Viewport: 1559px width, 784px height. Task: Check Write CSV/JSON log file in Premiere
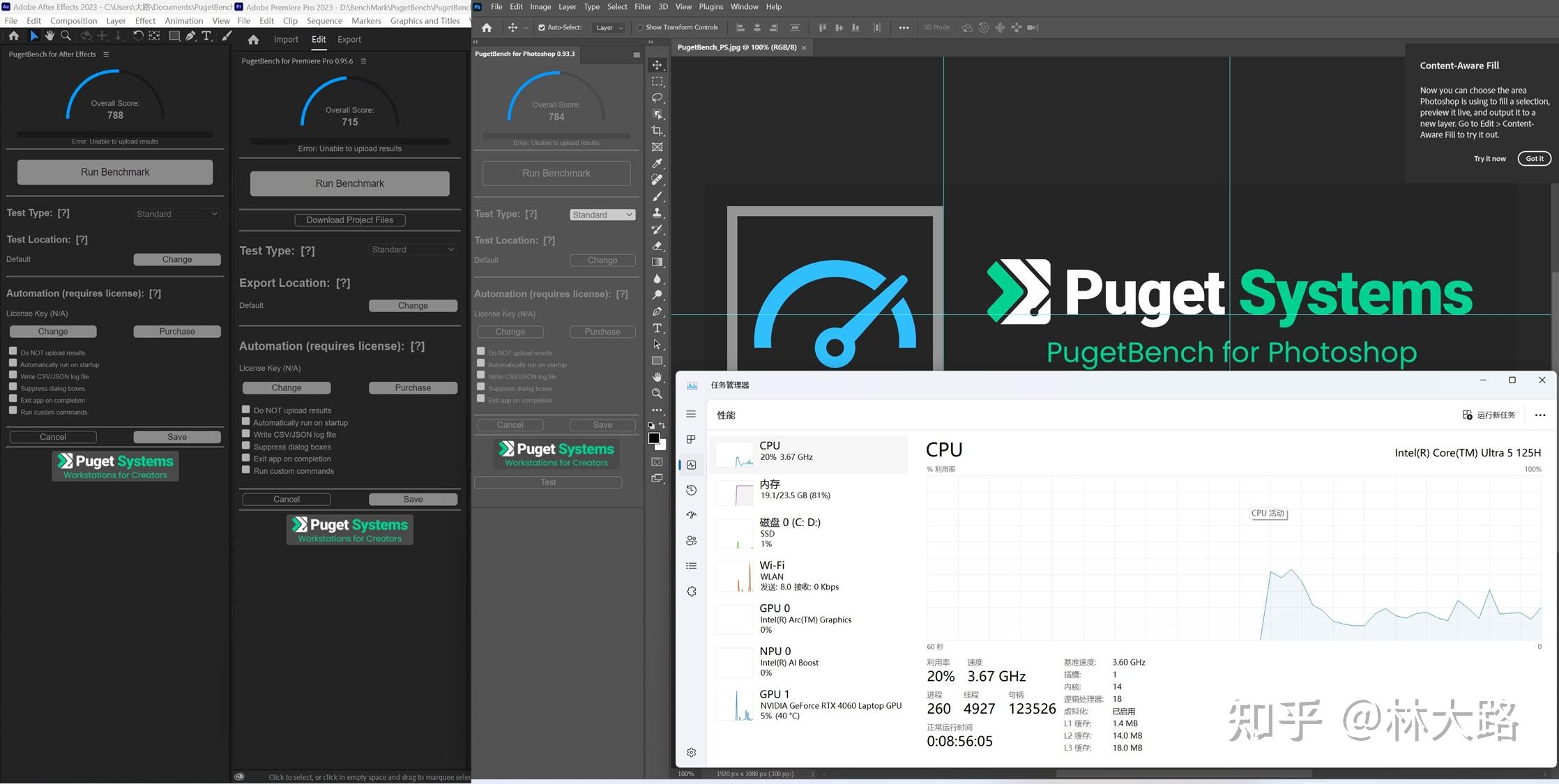tap(245, 433)
